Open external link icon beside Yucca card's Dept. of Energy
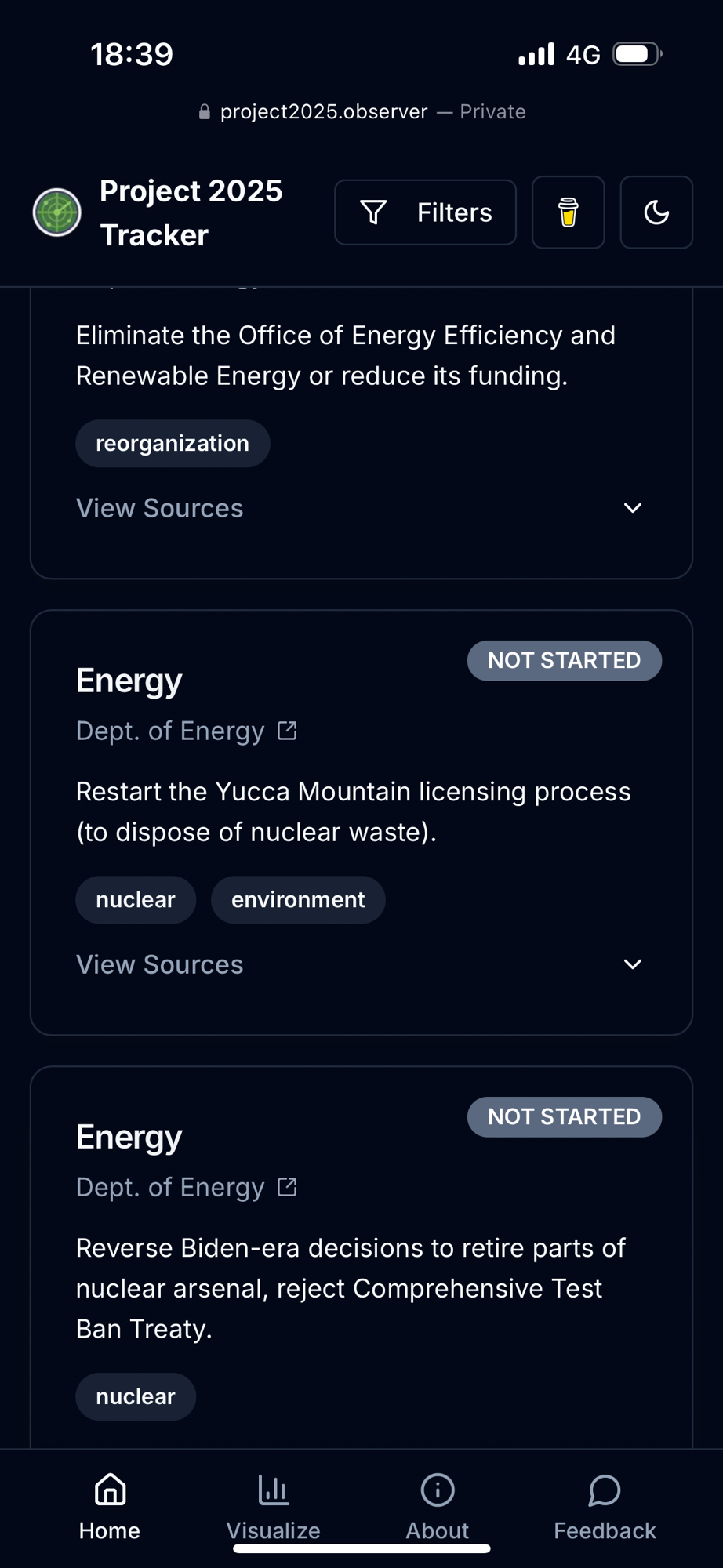This screenshot has height=1568, width=723. coord(287,731)
